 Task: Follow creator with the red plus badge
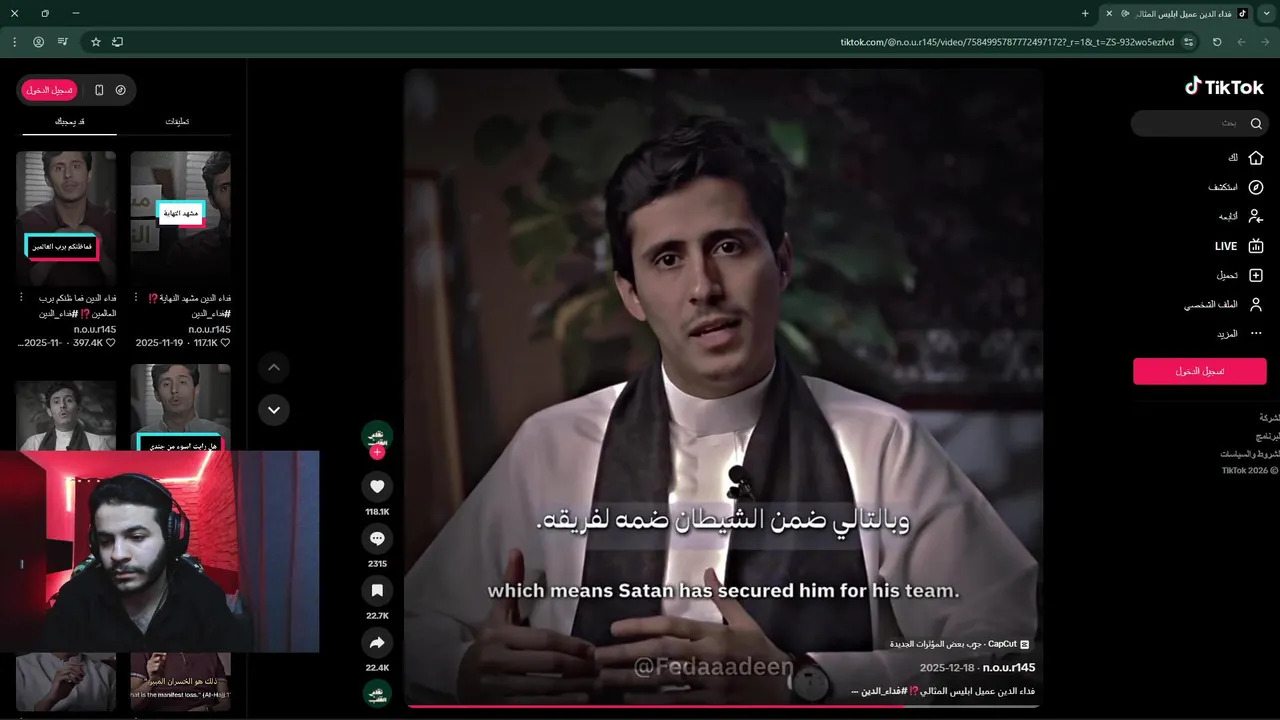[x=377, y=453]
